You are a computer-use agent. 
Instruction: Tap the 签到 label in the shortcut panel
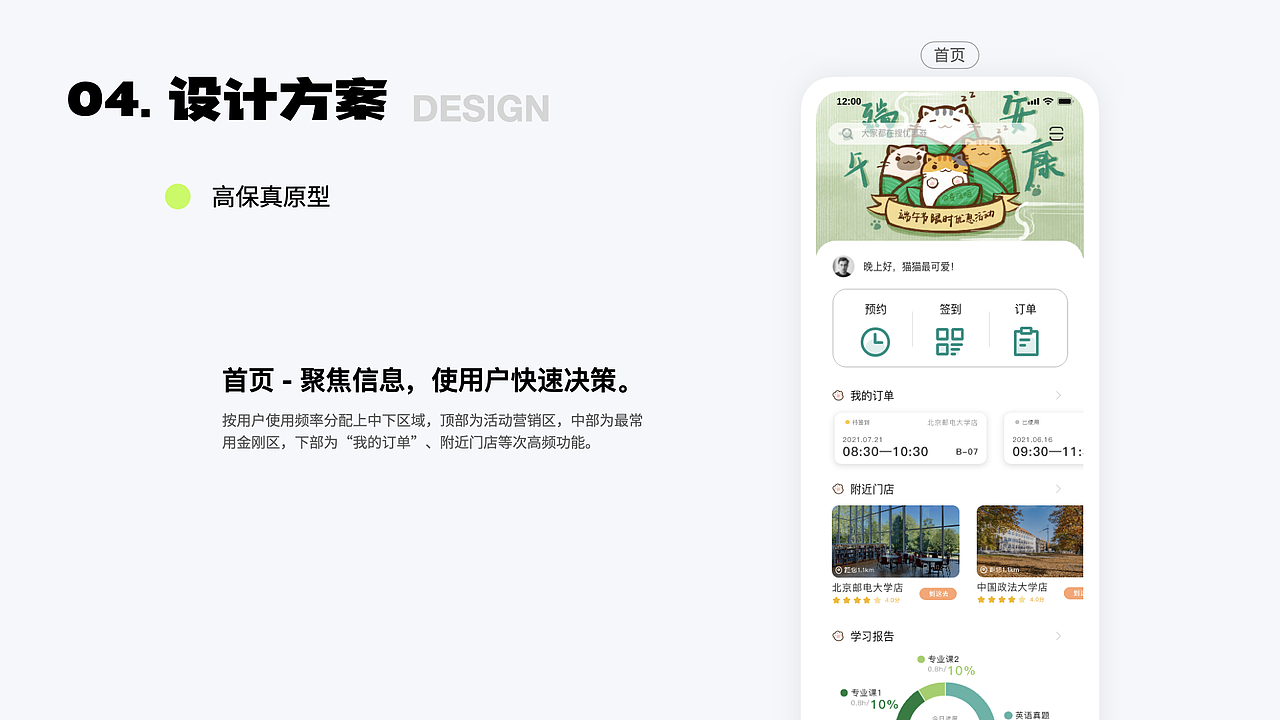pos(950,310)
